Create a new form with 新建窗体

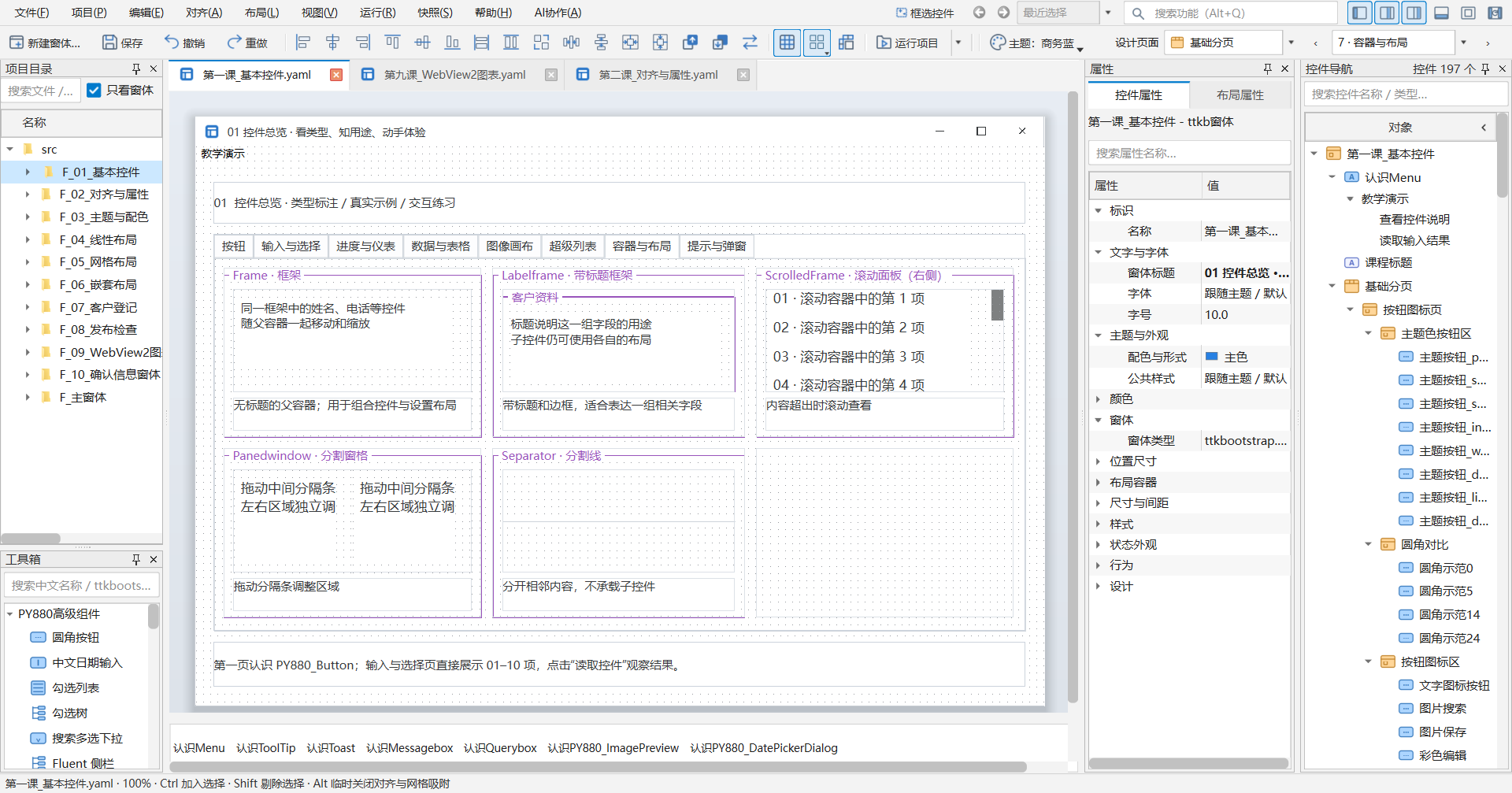coord(45,43)
